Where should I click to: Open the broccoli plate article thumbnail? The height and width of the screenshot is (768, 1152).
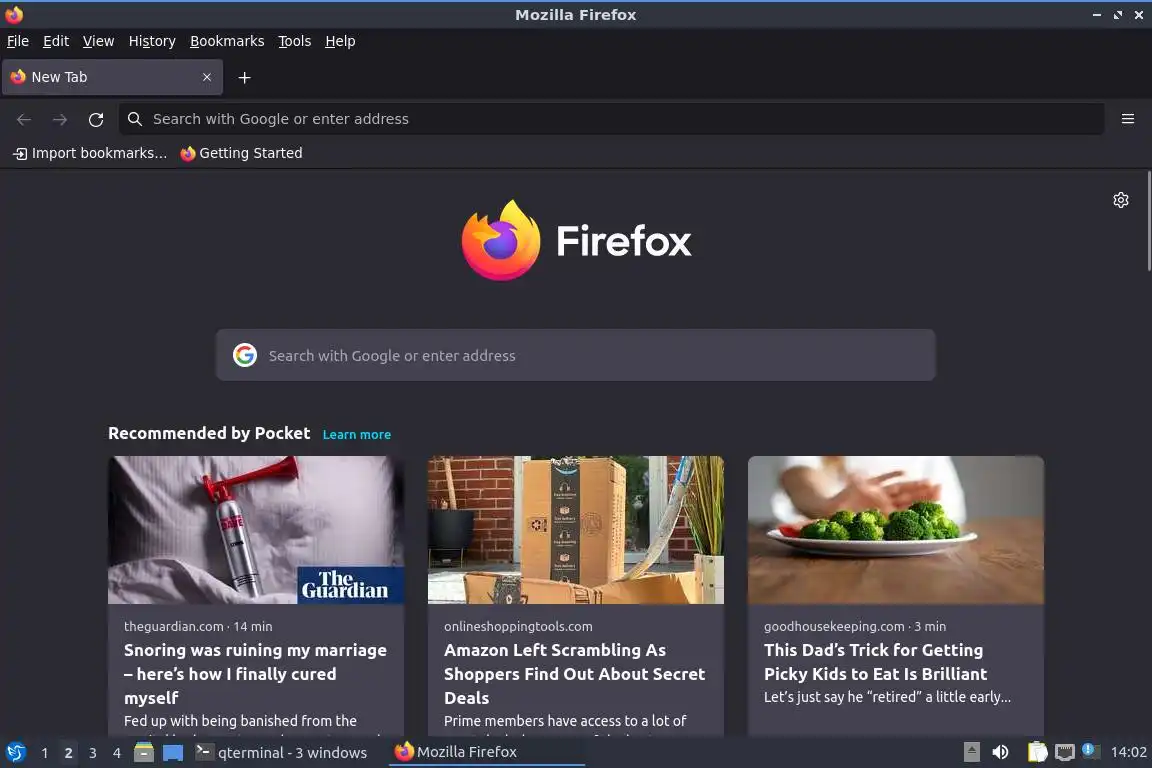coord(896,530)
